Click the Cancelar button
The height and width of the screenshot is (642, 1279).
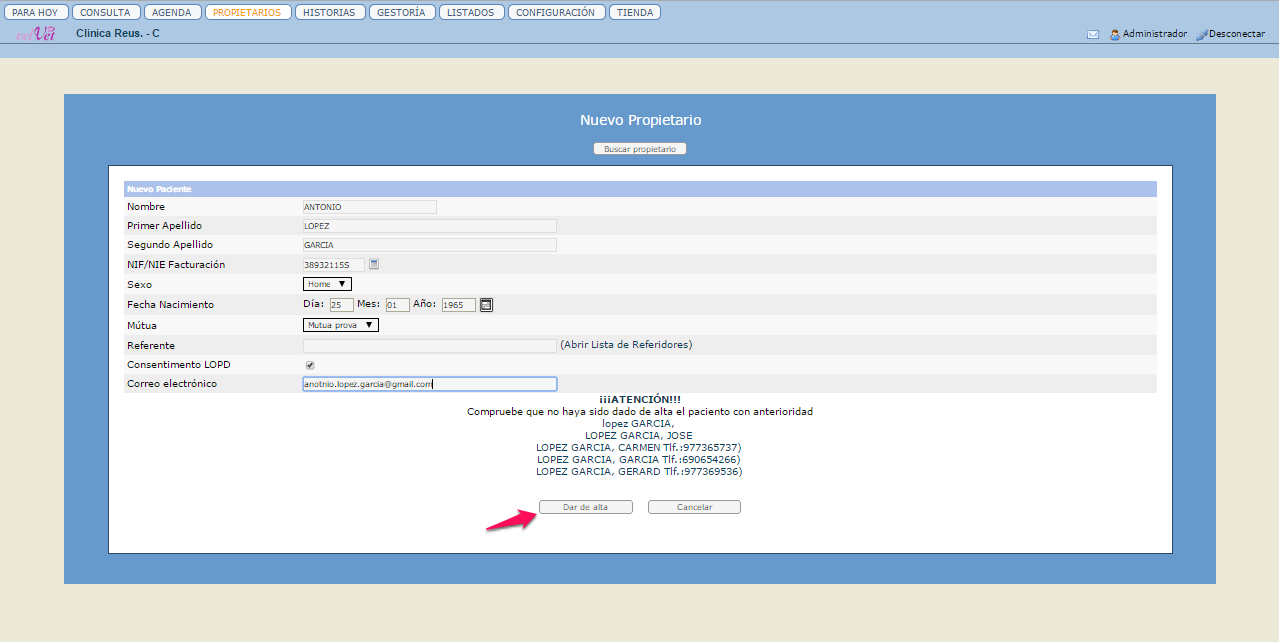coord(694,507)
